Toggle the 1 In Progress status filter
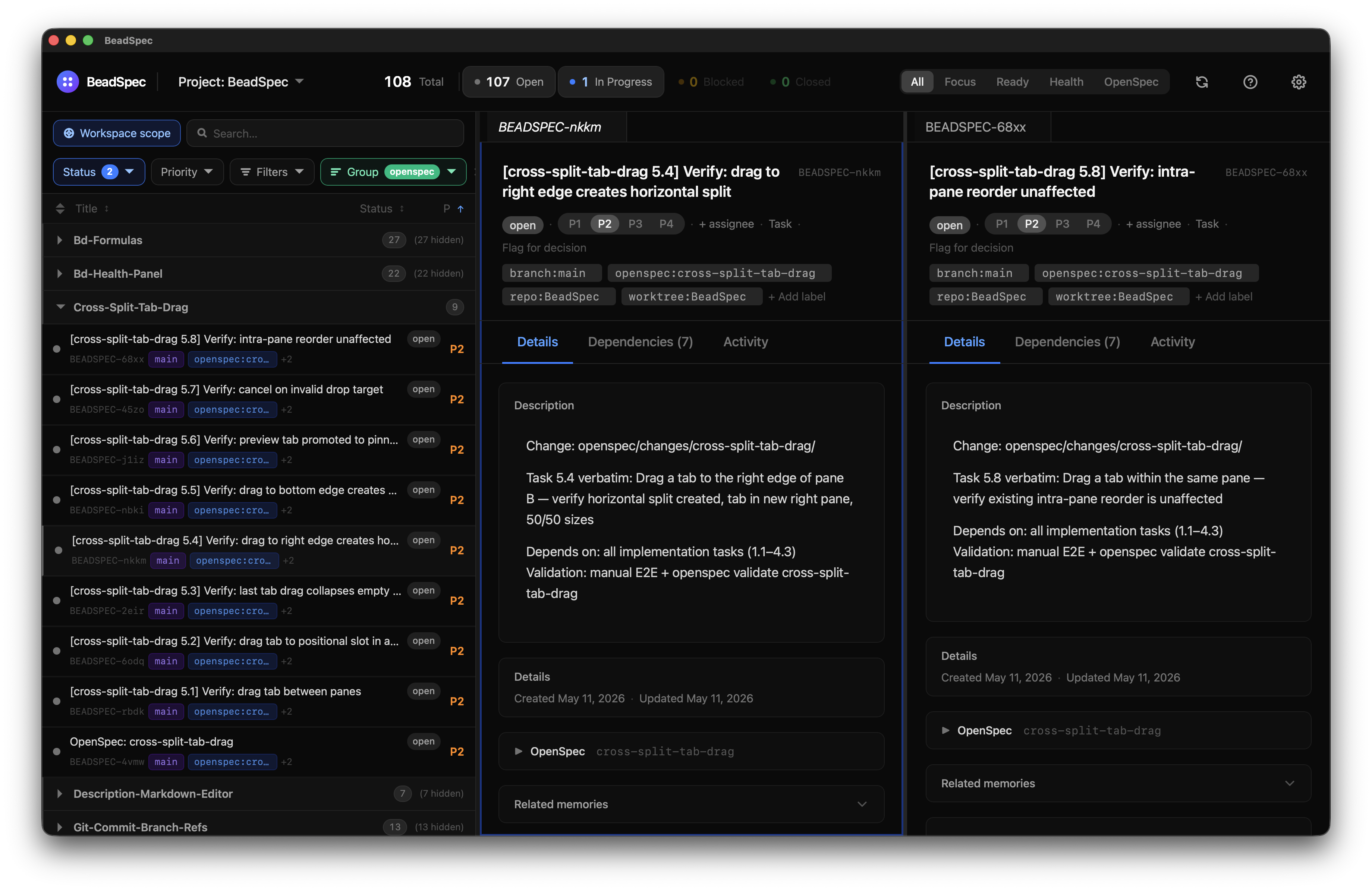 coord(610,82)
